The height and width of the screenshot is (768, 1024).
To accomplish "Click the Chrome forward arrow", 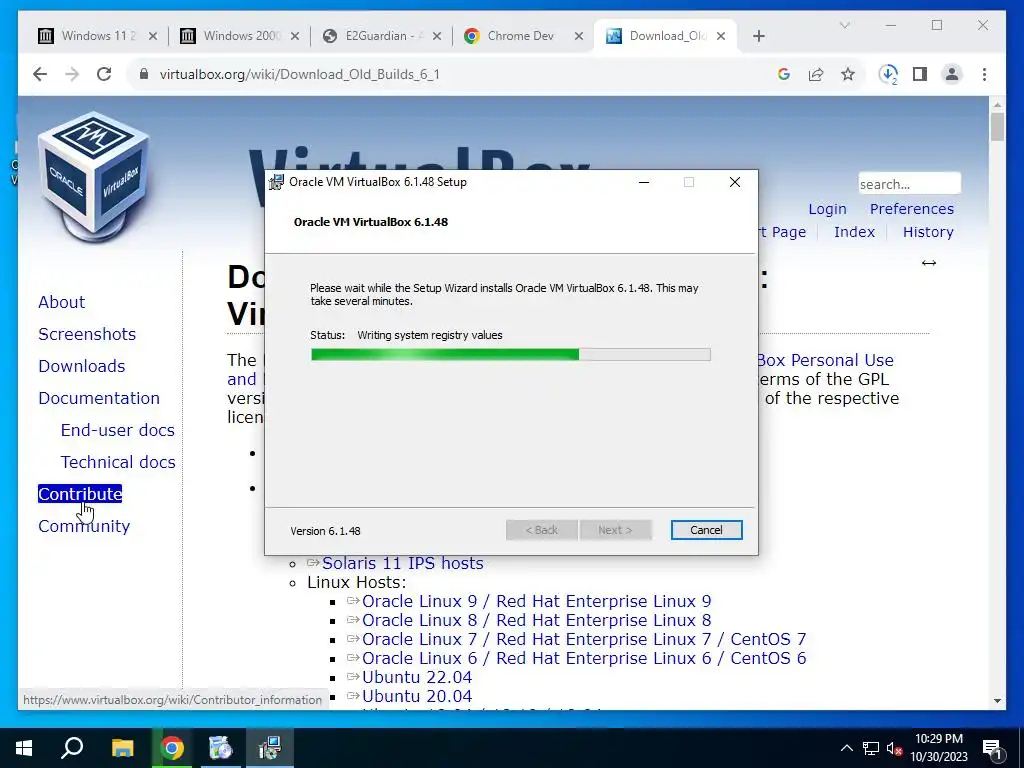I will 72,74.
